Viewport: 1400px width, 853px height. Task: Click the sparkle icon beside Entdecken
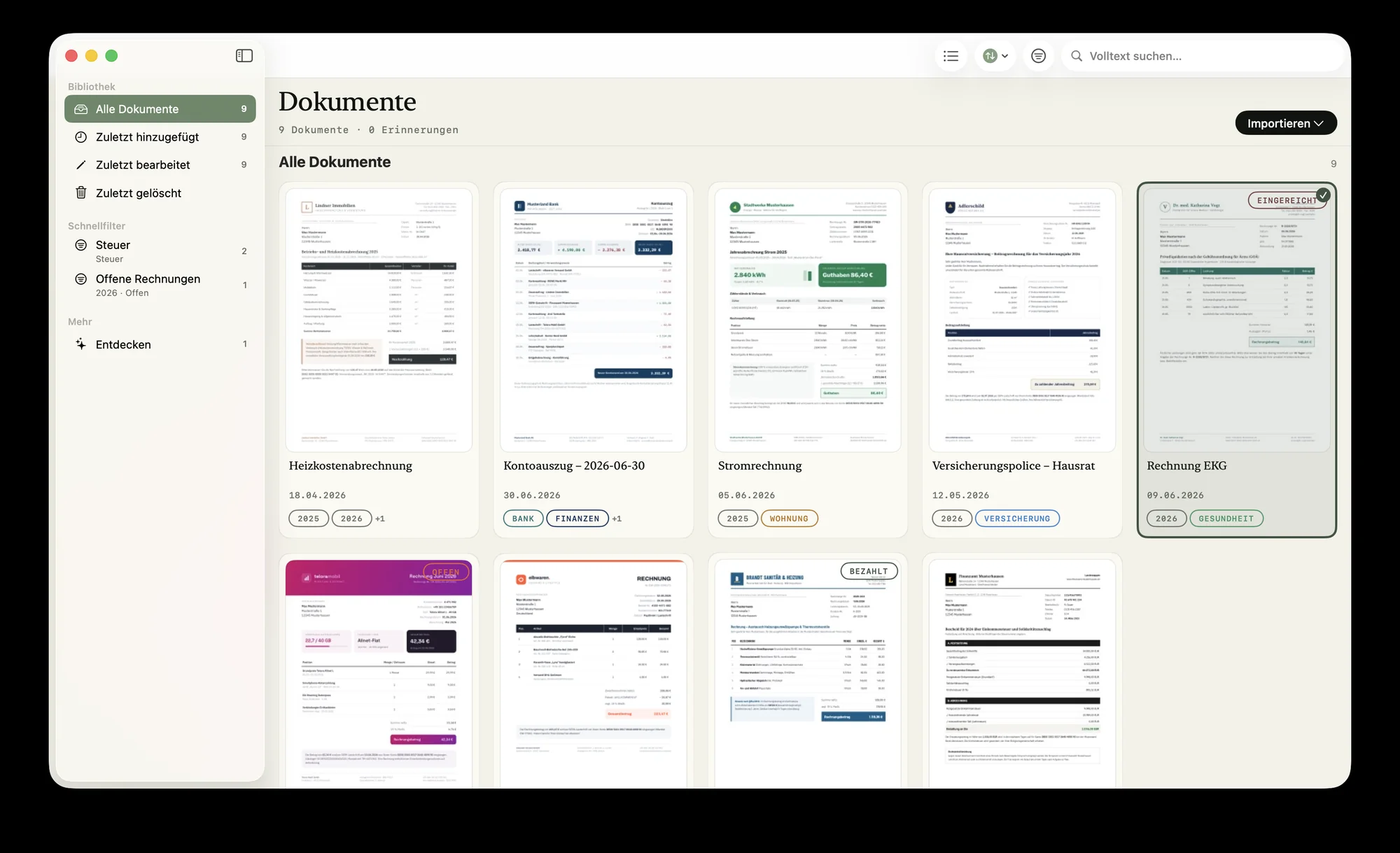[x=81, y=344]
